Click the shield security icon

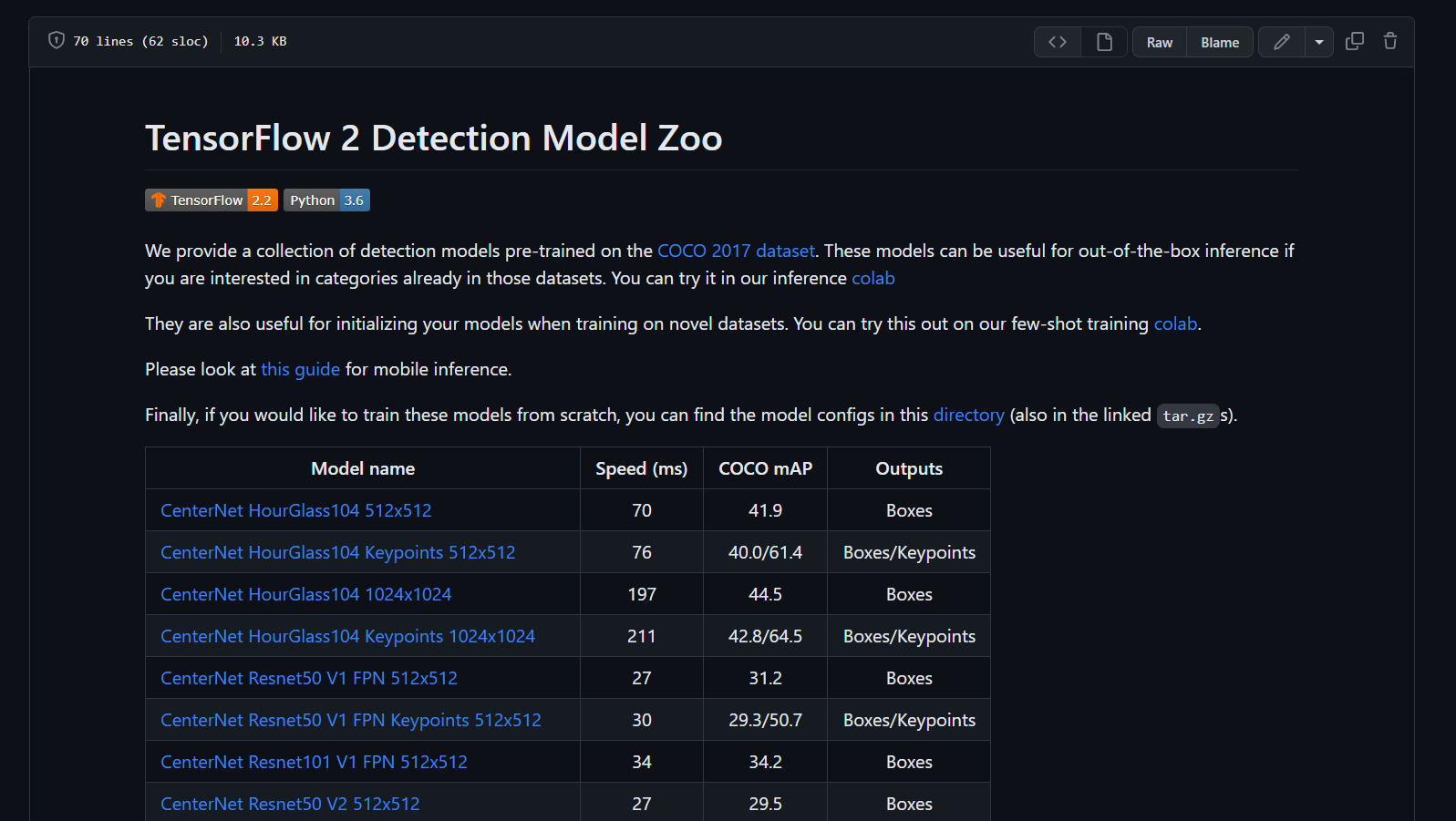pyautogui.click(x=57, y=41)
